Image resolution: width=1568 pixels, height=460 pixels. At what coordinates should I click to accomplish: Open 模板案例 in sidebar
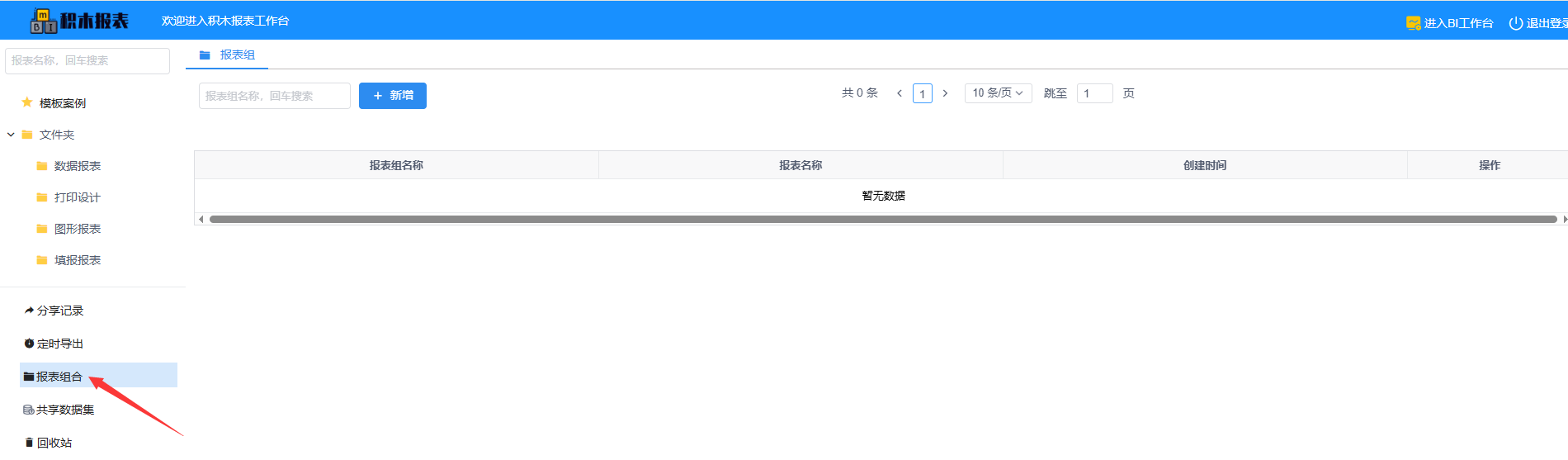click(x=63, y=103)
